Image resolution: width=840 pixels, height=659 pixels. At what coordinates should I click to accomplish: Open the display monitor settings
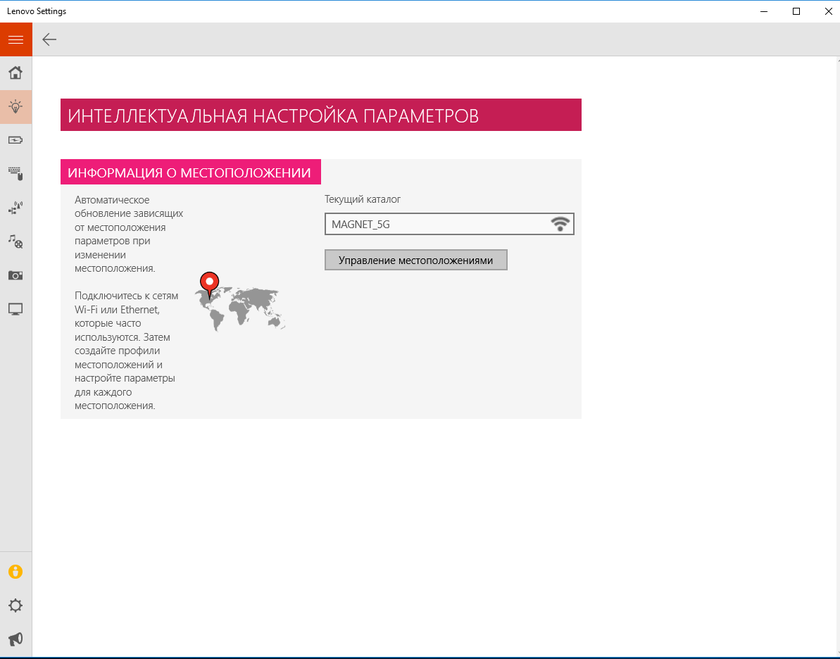coord(15,309)
